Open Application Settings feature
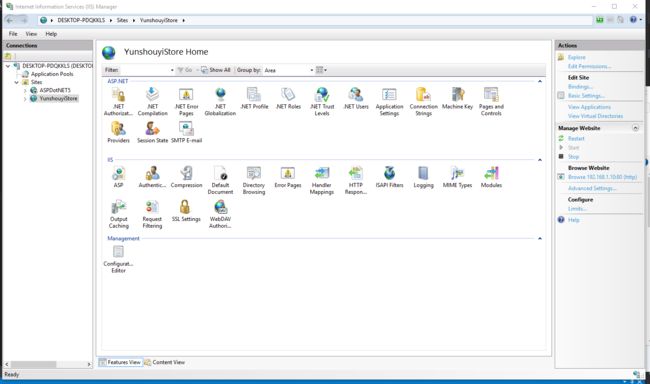The image size is (650, 384). pos(389,102)
